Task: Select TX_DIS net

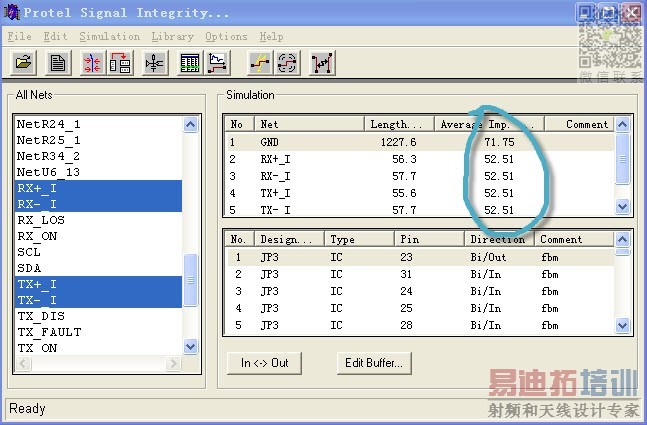Action: pyautogui.click(x=98, y=316)
